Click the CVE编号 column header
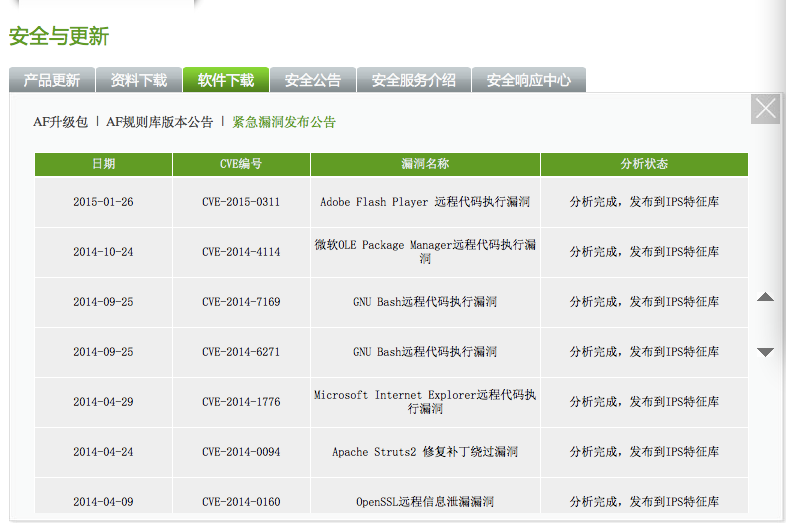This screenshot has width=786, height=523. point(241,164)
